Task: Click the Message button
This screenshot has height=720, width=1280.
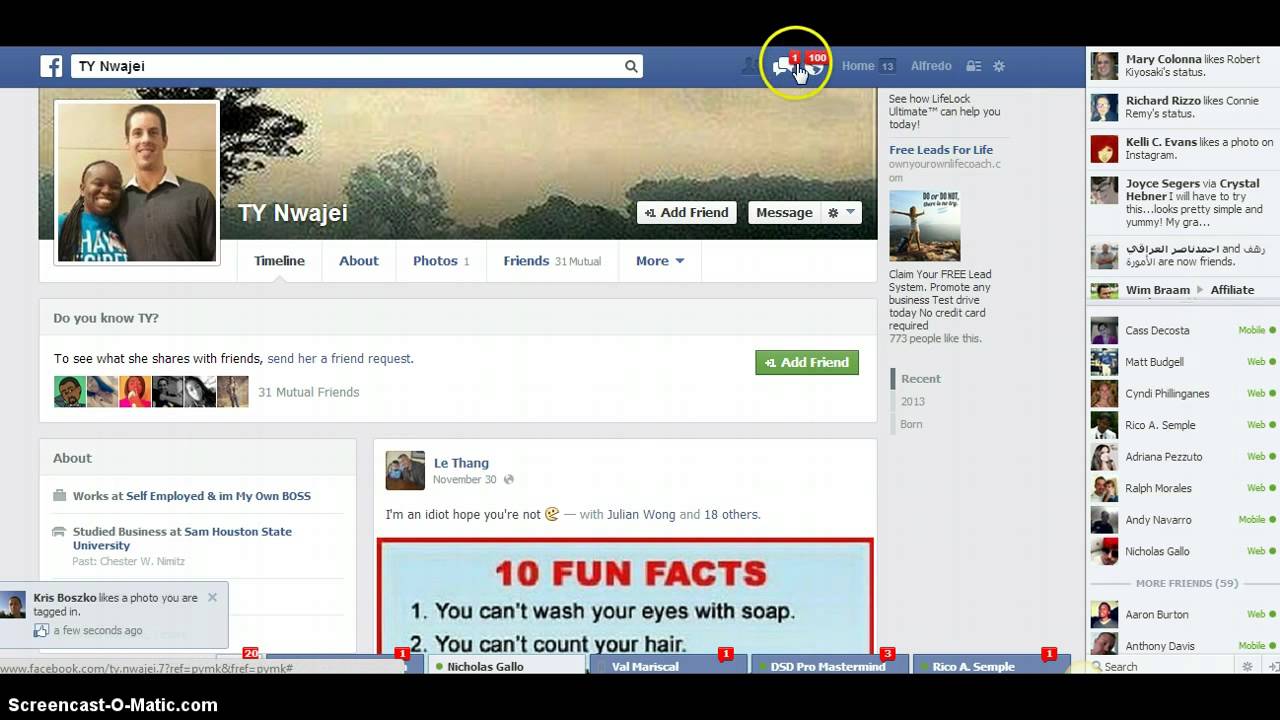Action: [784, 212]
